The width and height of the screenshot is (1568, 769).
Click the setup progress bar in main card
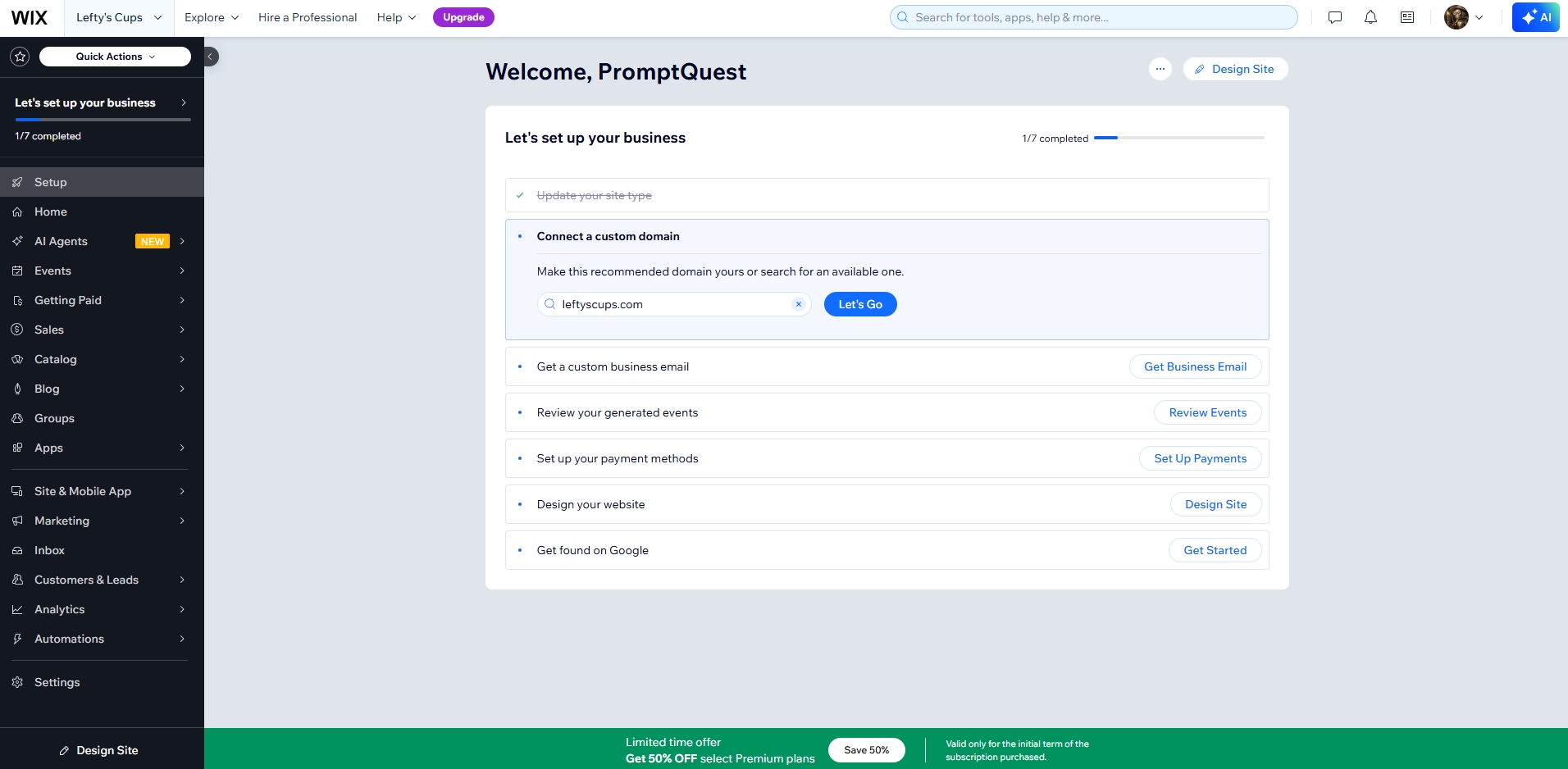(x=1178, y=138)
